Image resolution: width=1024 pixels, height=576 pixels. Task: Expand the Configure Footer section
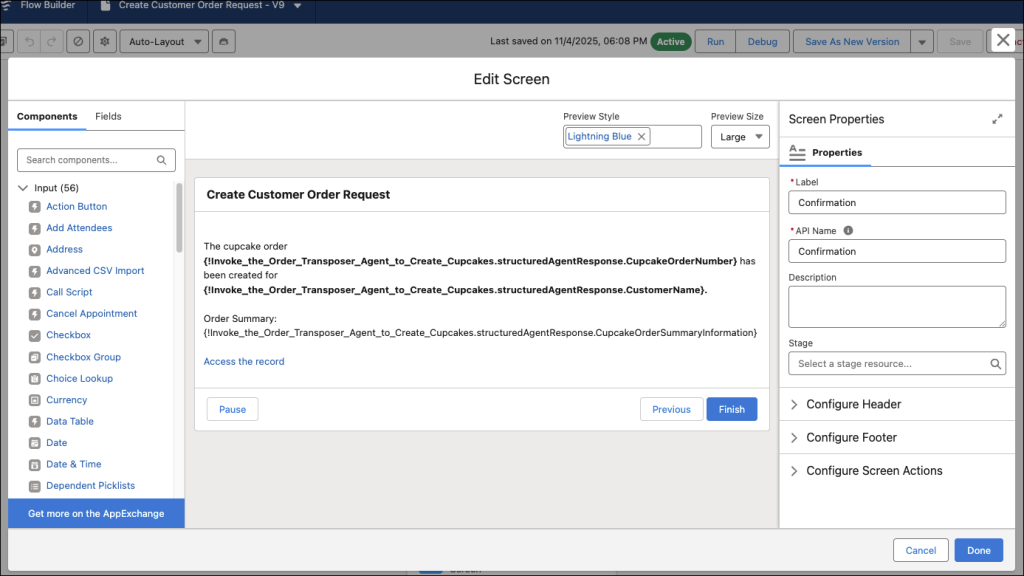point(851,437)
